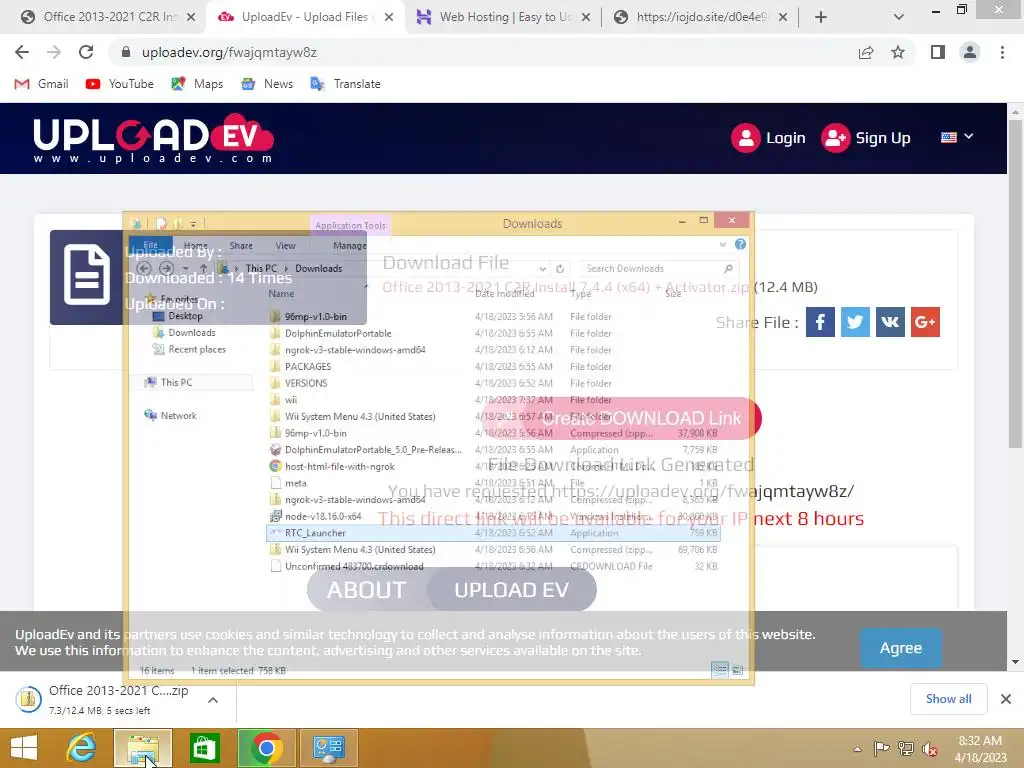Open a new Chrome tab with the plus

(x=821, y=17)
